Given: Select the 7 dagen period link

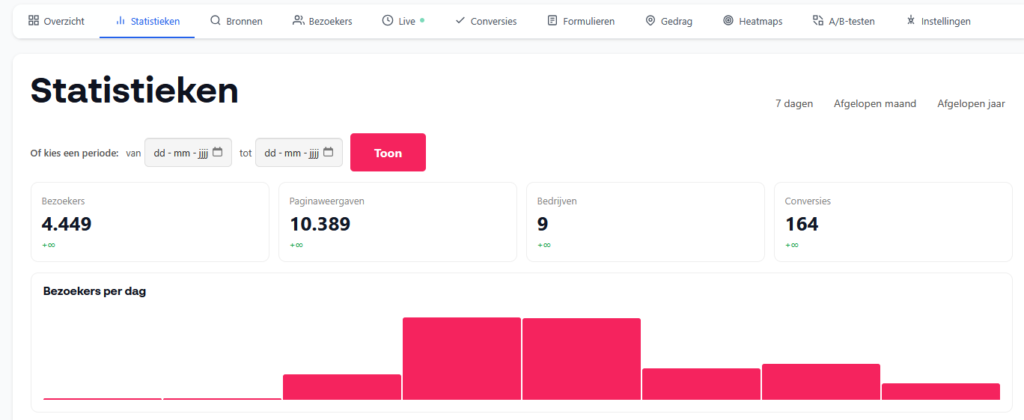Looking at the screenshot, I should (x=794, y=104).
